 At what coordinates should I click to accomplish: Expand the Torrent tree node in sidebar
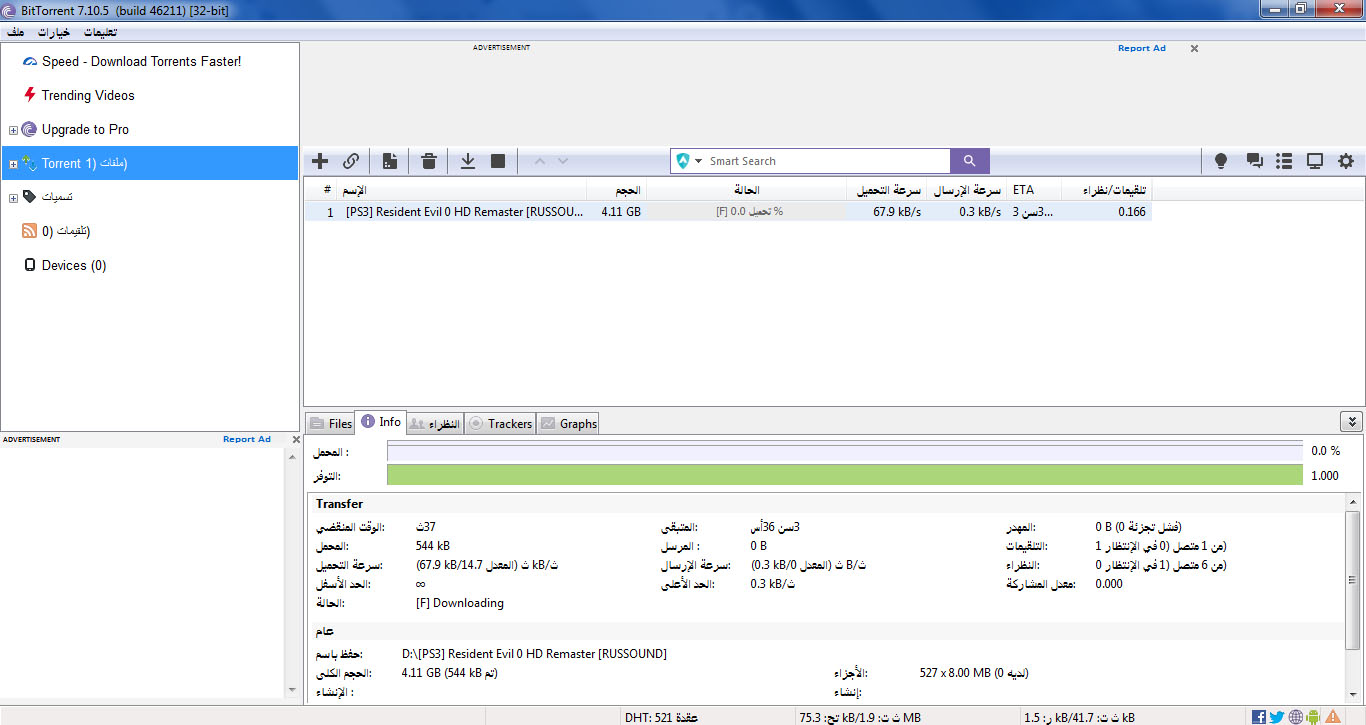(x=13, y=164)
